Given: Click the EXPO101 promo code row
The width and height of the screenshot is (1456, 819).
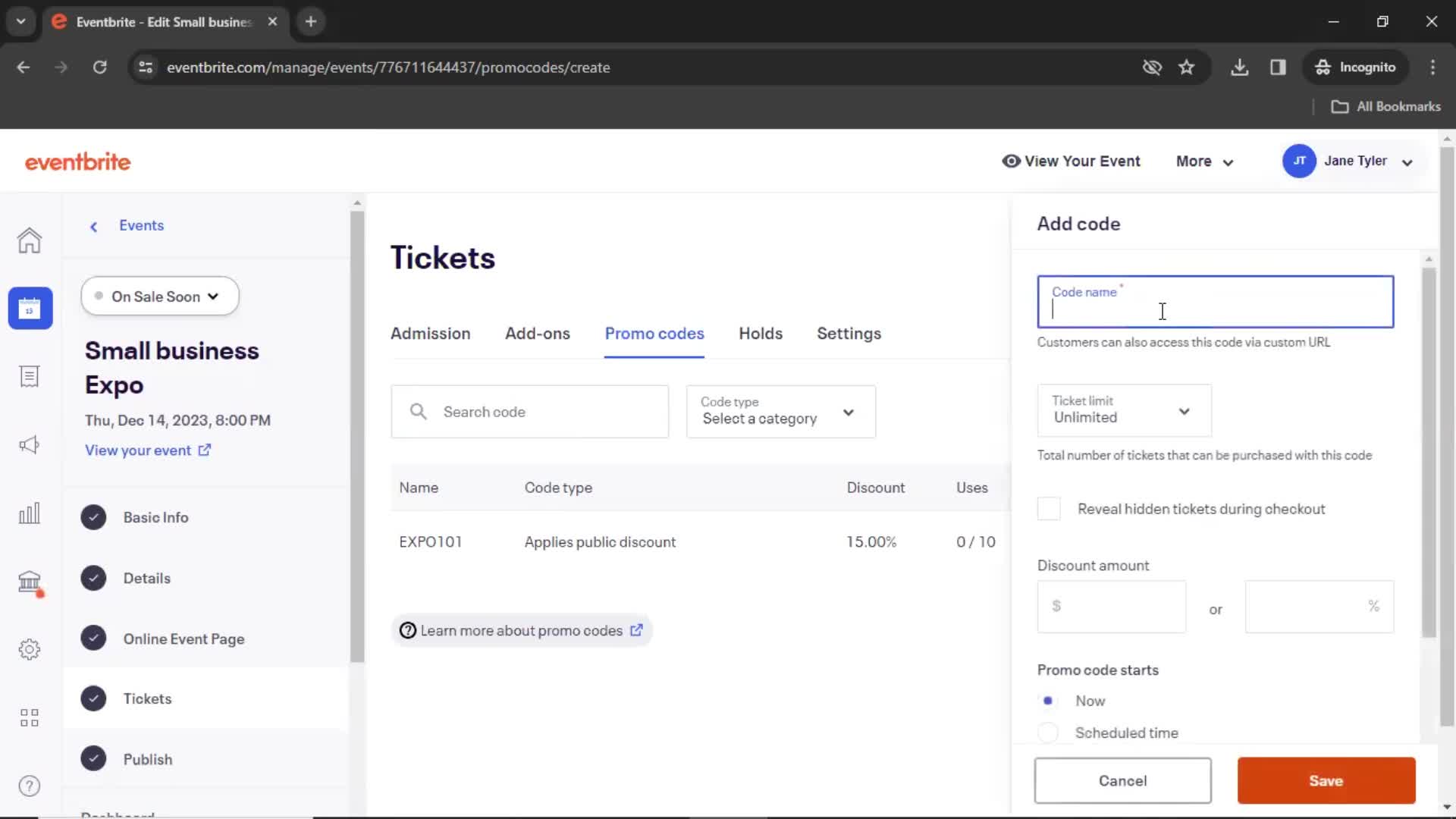Looking at the screenshot, I should 701,541.
